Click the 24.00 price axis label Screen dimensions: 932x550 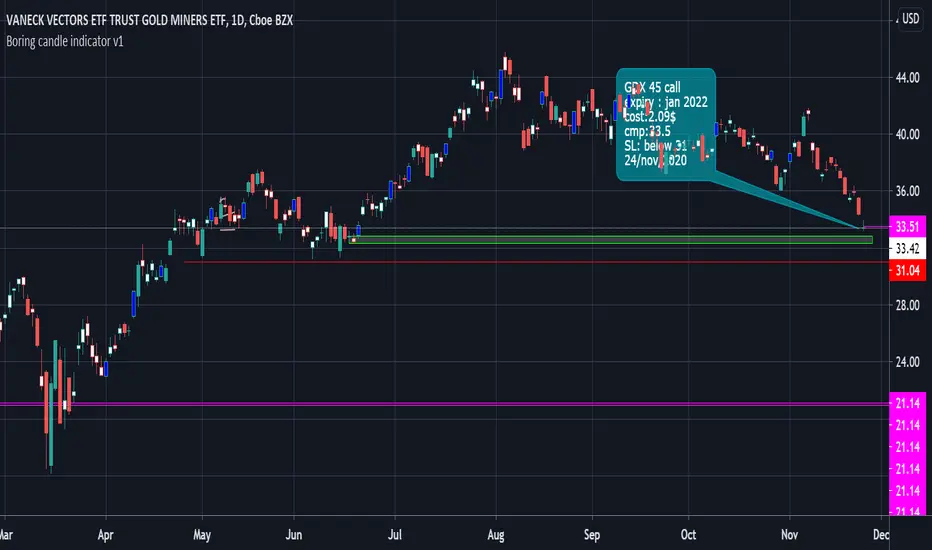[x=908, y=362]
